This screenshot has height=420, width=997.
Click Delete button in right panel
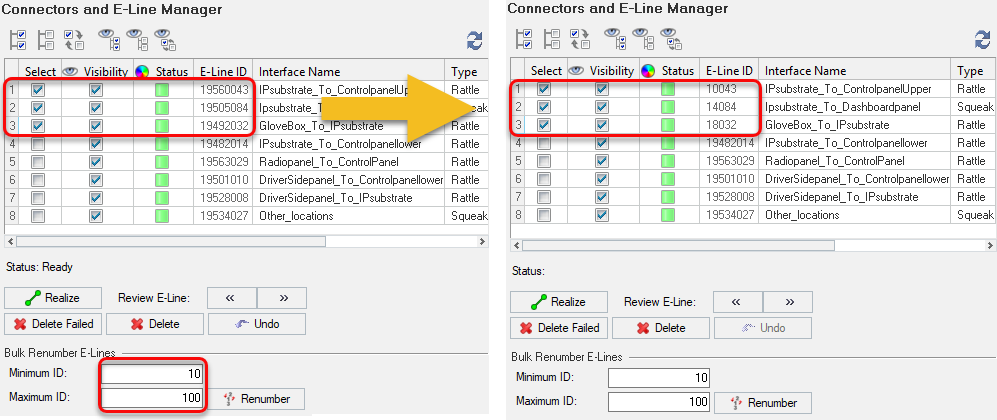point(661,328)
